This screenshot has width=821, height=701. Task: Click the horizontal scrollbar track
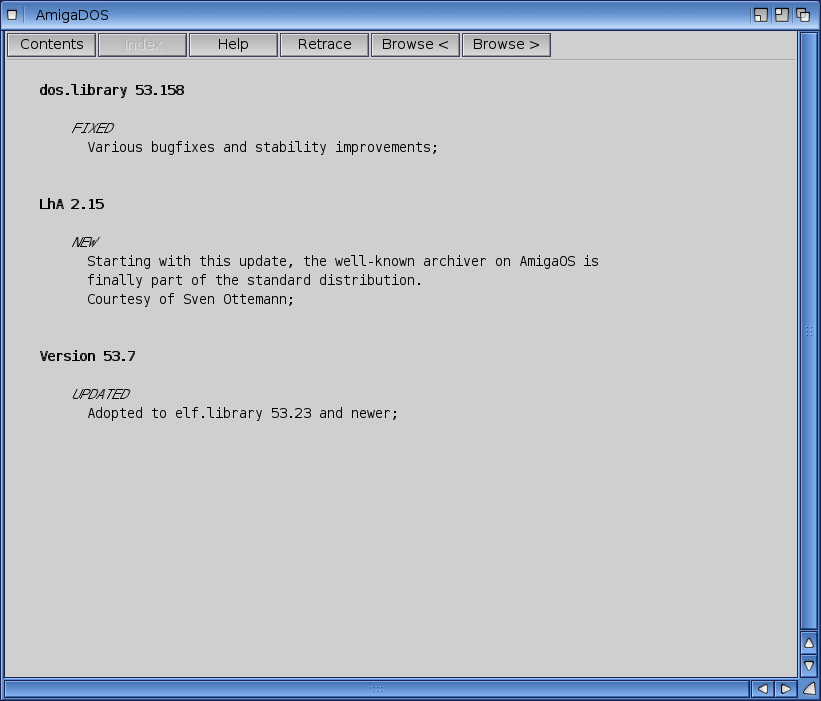[x=377, y=689]
